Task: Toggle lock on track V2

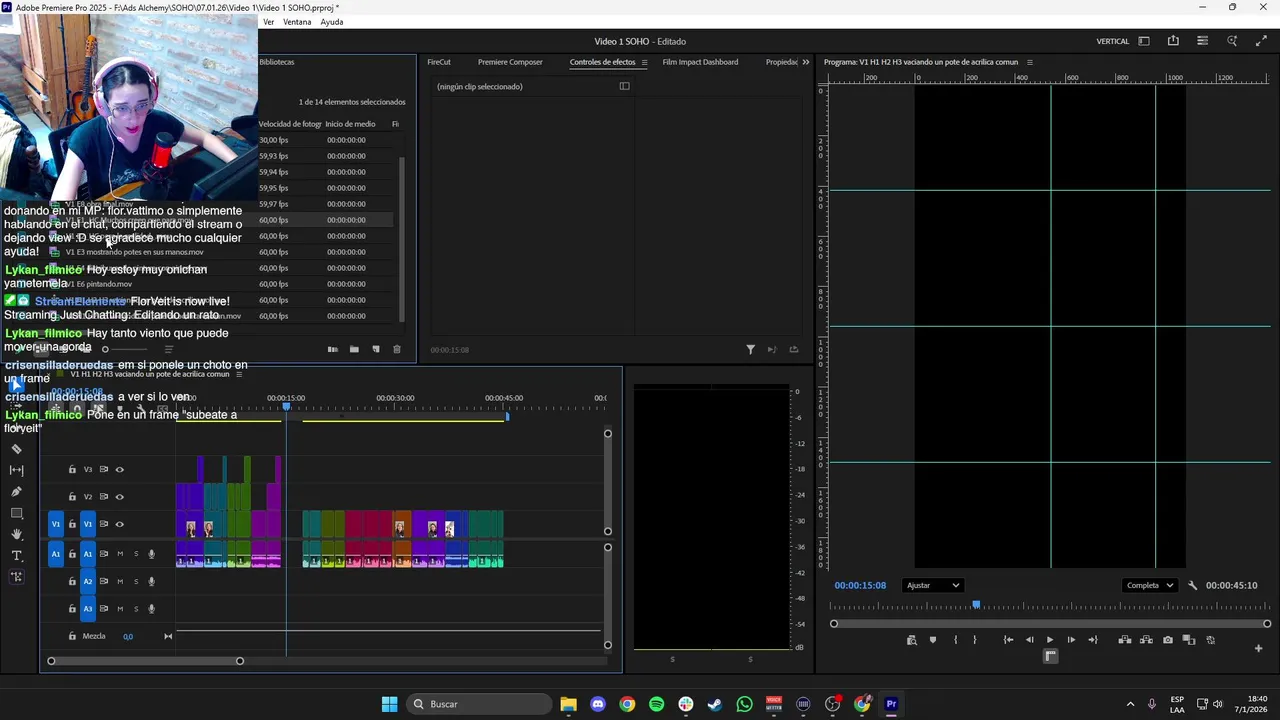Action: (72, 497)
